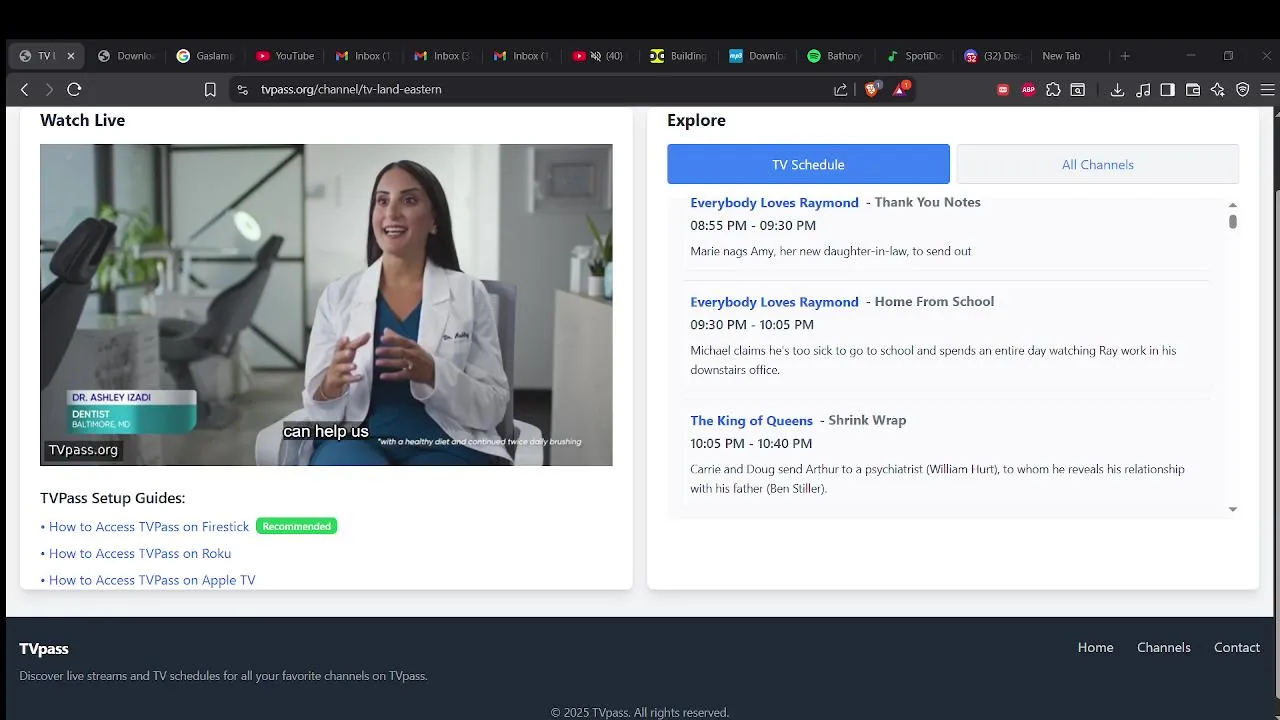Select the All Channels tab
Image resolution: width=1280 pixels, height=720 pixels.
pos(1098,164)
